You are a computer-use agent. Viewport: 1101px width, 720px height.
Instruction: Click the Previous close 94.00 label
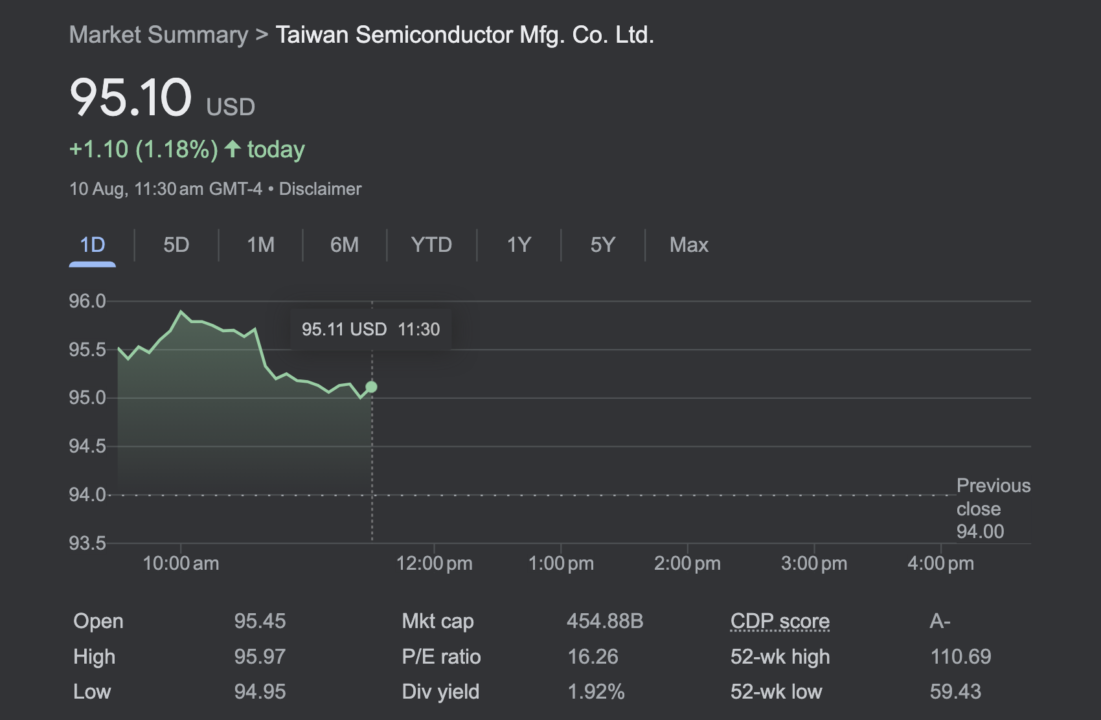pyautogui.click(x=993, y=509)
